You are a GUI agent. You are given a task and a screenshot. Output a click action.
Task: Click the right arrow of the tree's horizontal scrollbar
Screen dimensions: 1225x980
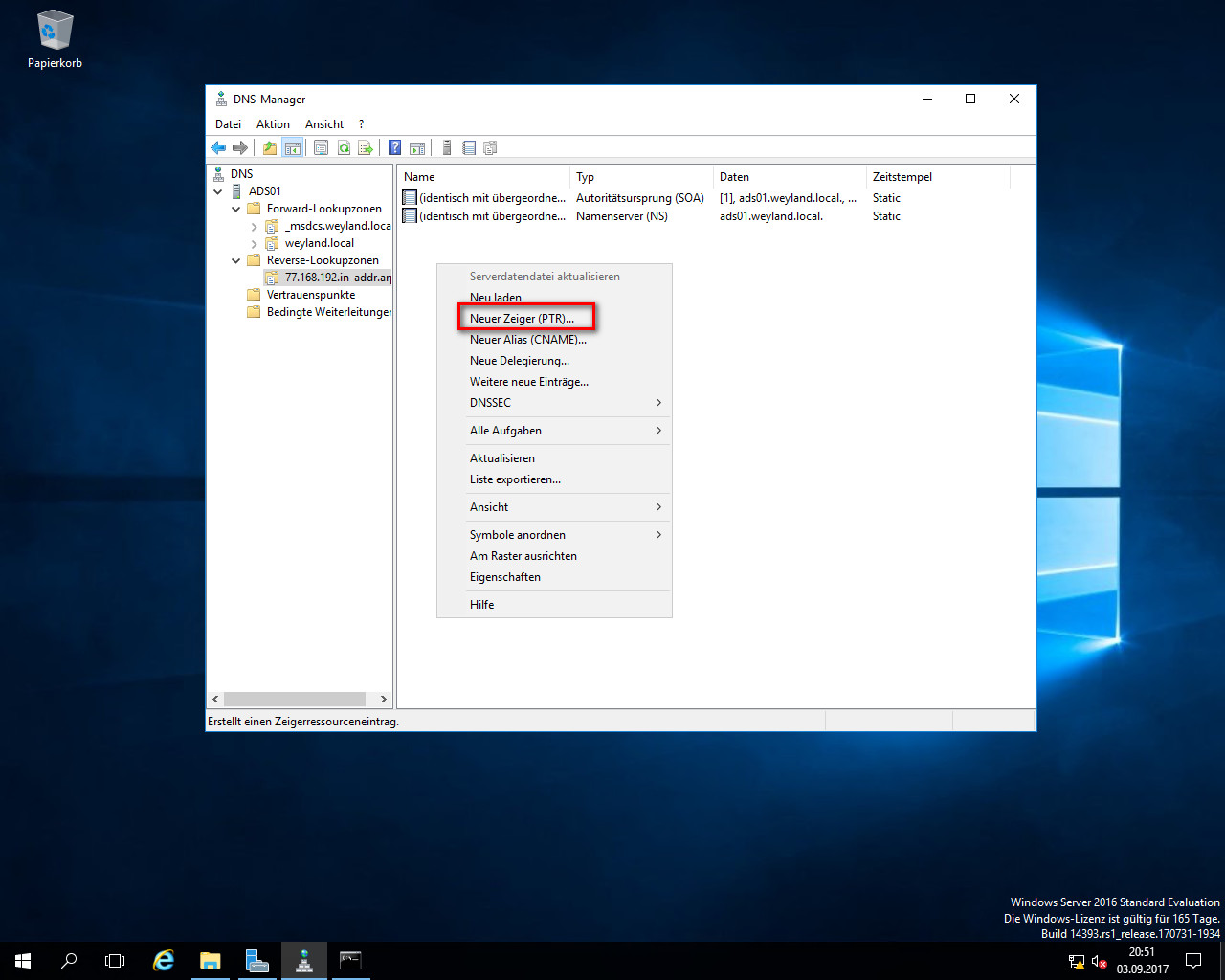click(x=384, y=699)
